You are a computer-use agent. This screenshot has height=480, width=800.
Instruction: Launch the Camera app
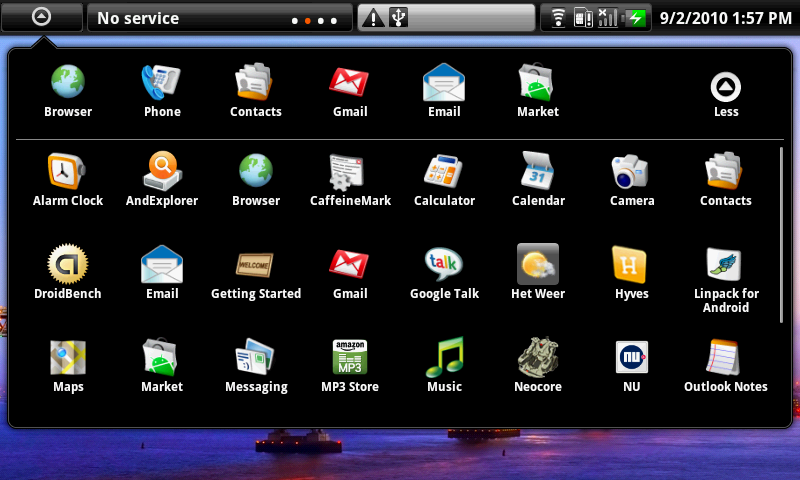[632, 180]
